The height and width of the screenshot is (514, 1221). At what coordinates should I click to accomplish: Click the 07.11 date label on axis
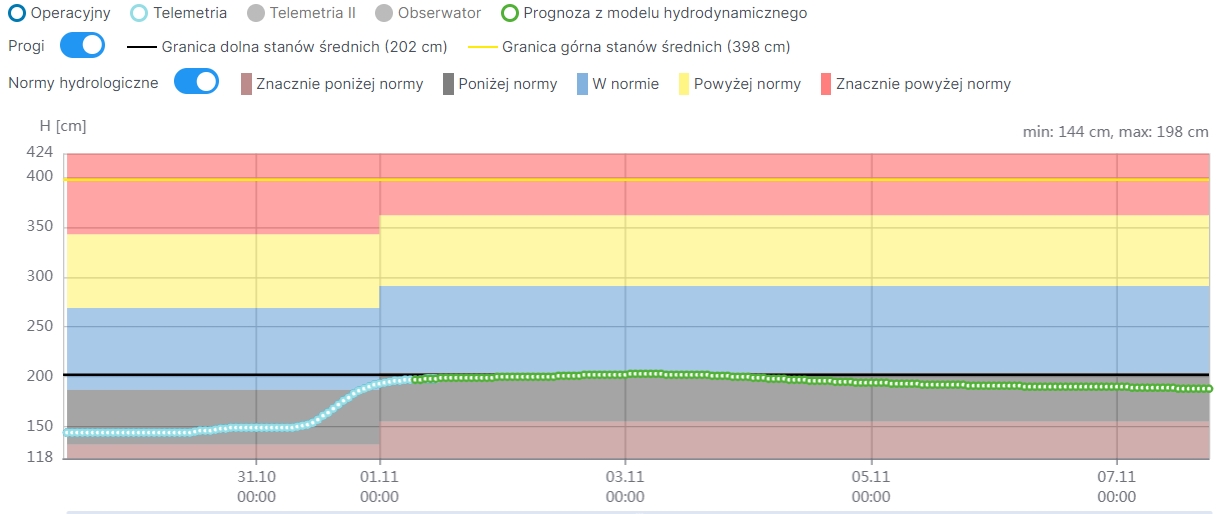(1117, 478)
